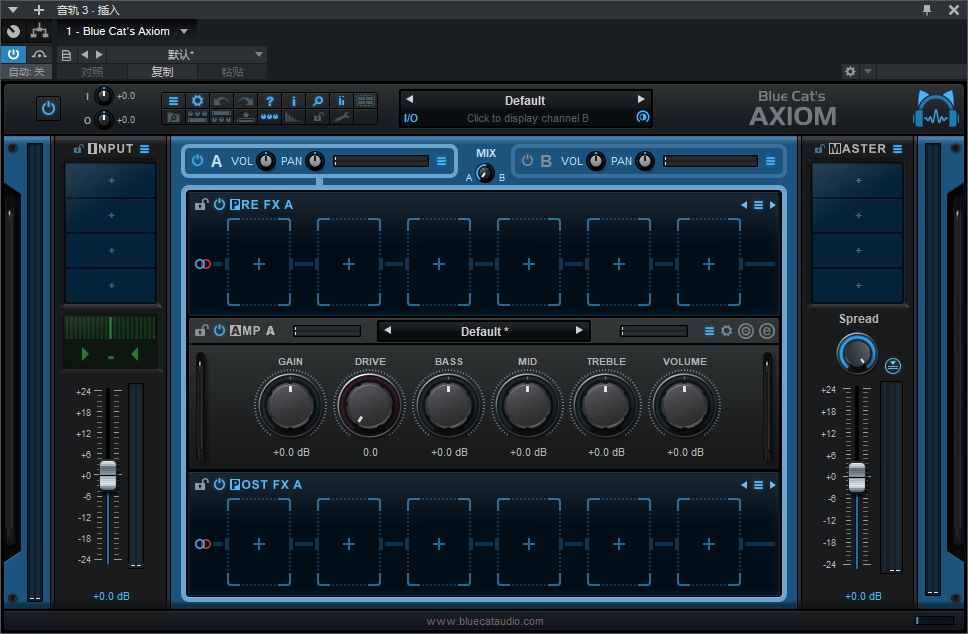
Task: Toggle the POST FX A lock
Action: pyautogui.click(x=202, y=484)
